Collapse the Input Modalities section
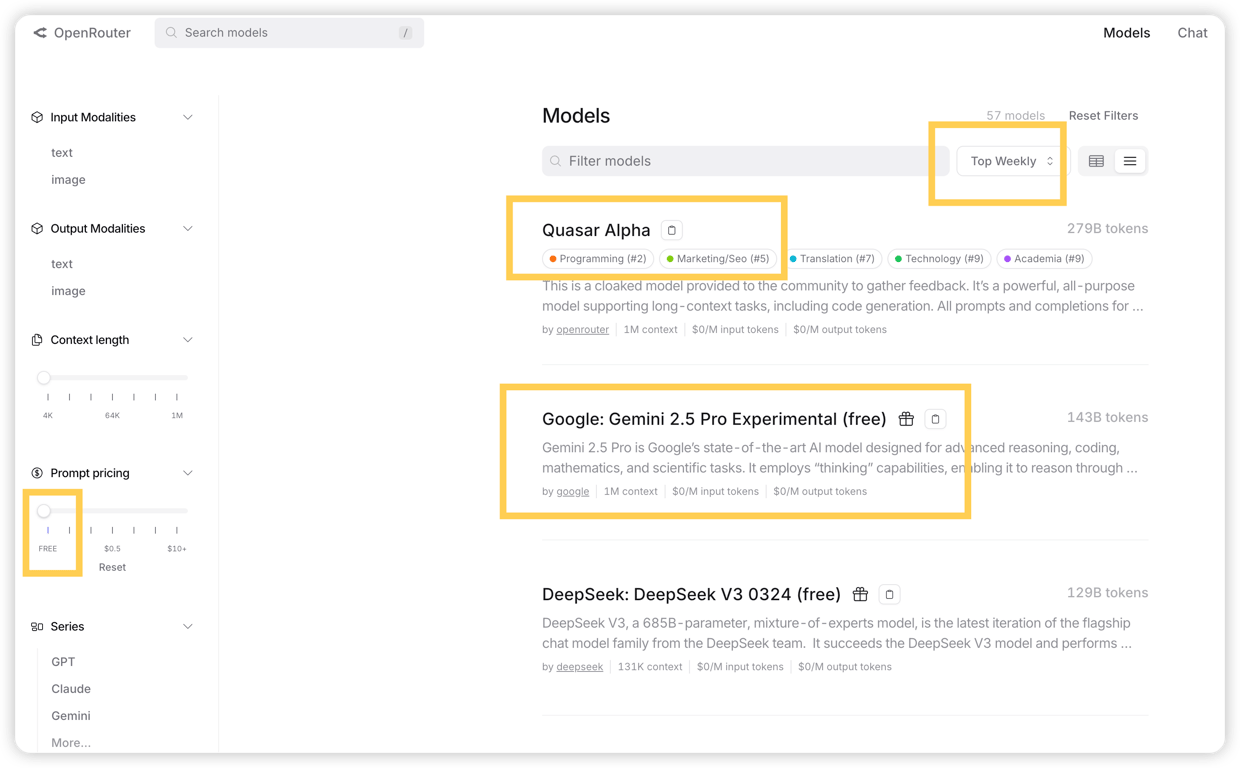The image size is (1240, 768). click(x=188, y=117)
